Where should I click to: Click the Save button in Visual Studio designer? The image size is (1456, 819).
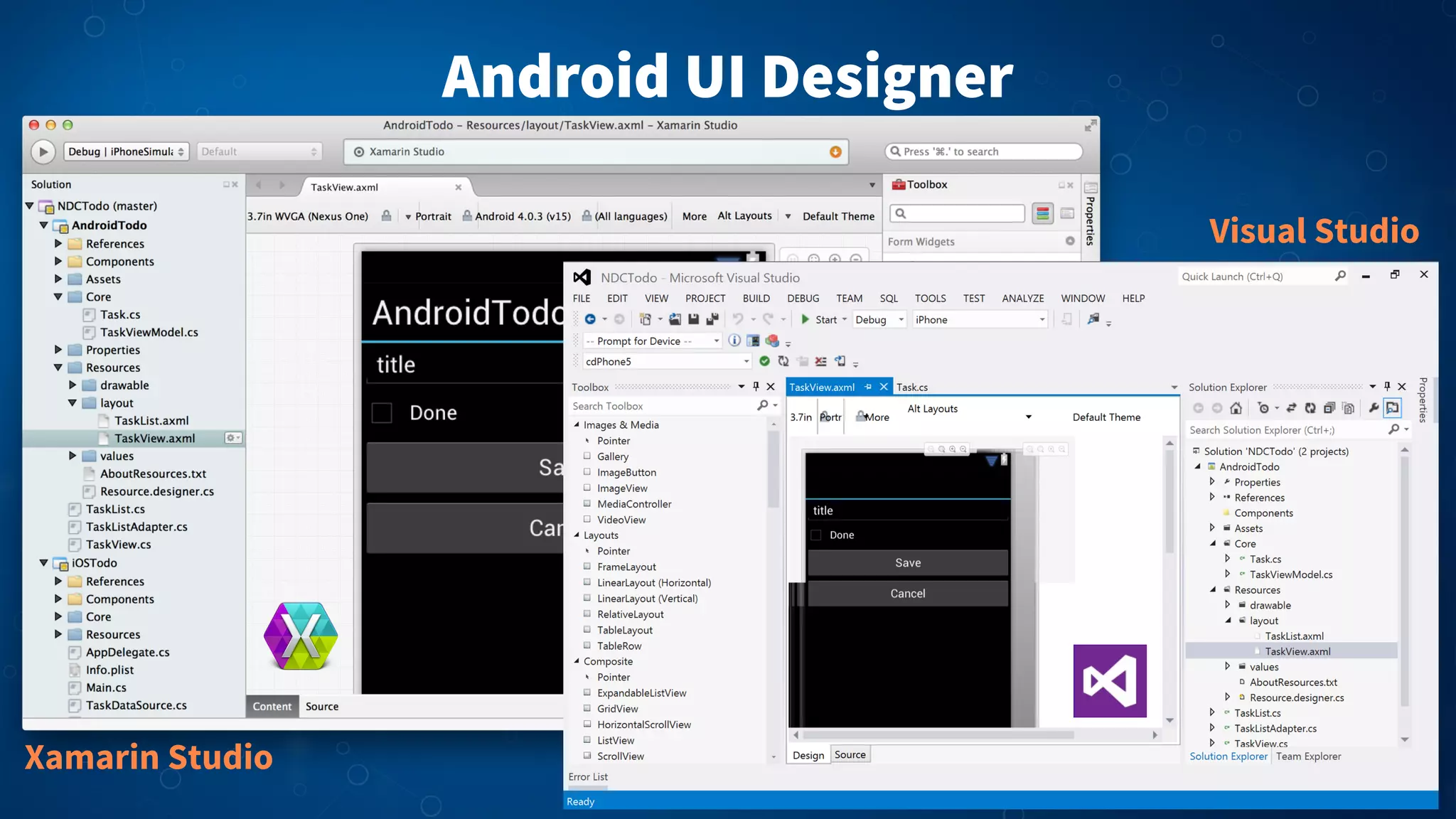pos(908,562)
